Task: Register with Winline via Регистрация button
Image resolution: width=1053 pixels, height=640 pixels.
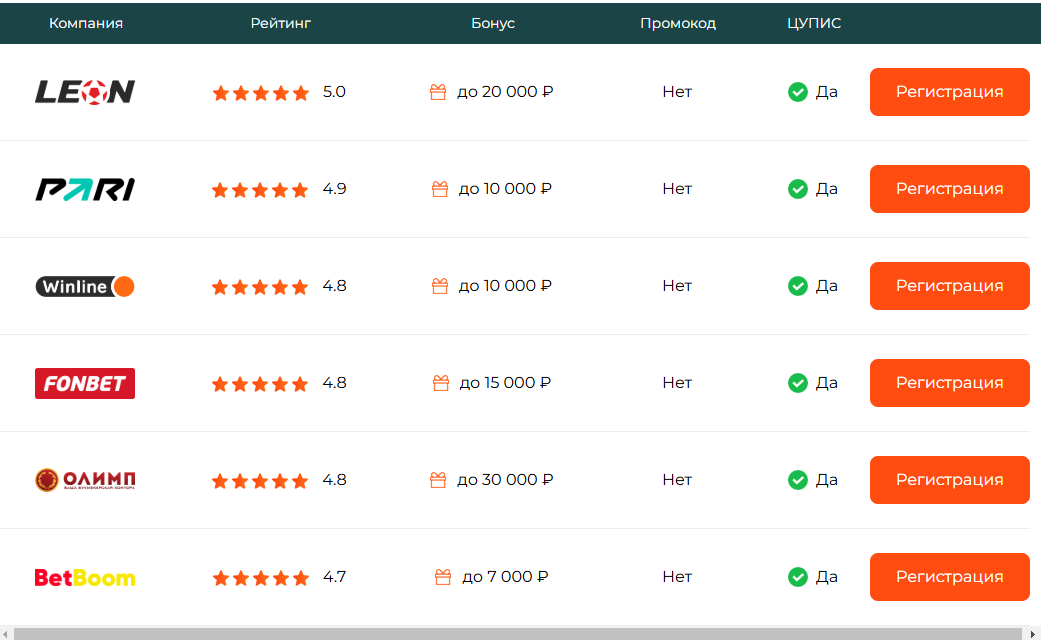Action: pos(950,286)
